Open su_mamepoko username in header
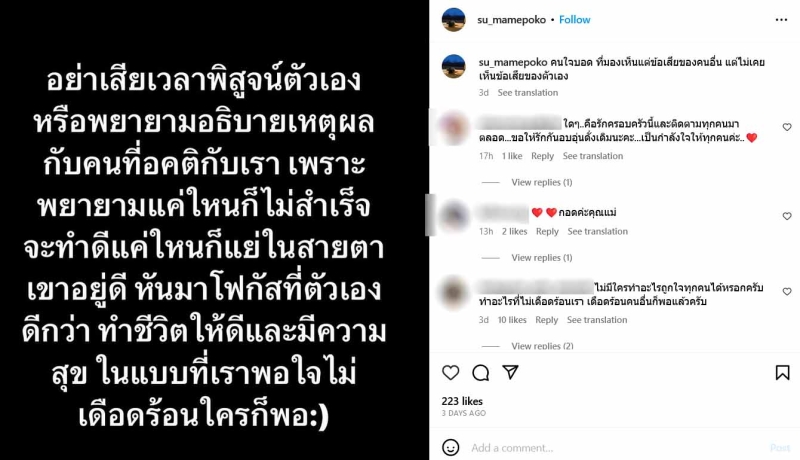 (x=511, y=20)
